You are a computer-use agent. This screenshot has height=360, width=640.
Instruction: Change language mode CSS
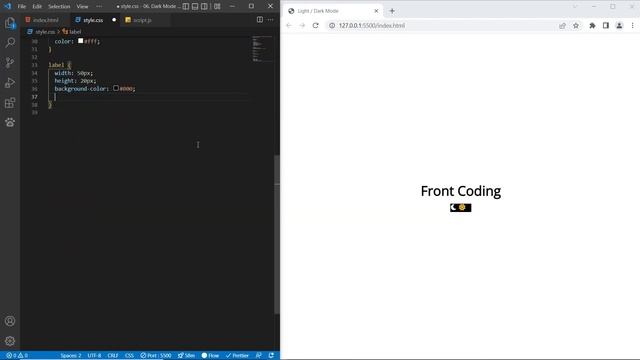coord(129,356)
